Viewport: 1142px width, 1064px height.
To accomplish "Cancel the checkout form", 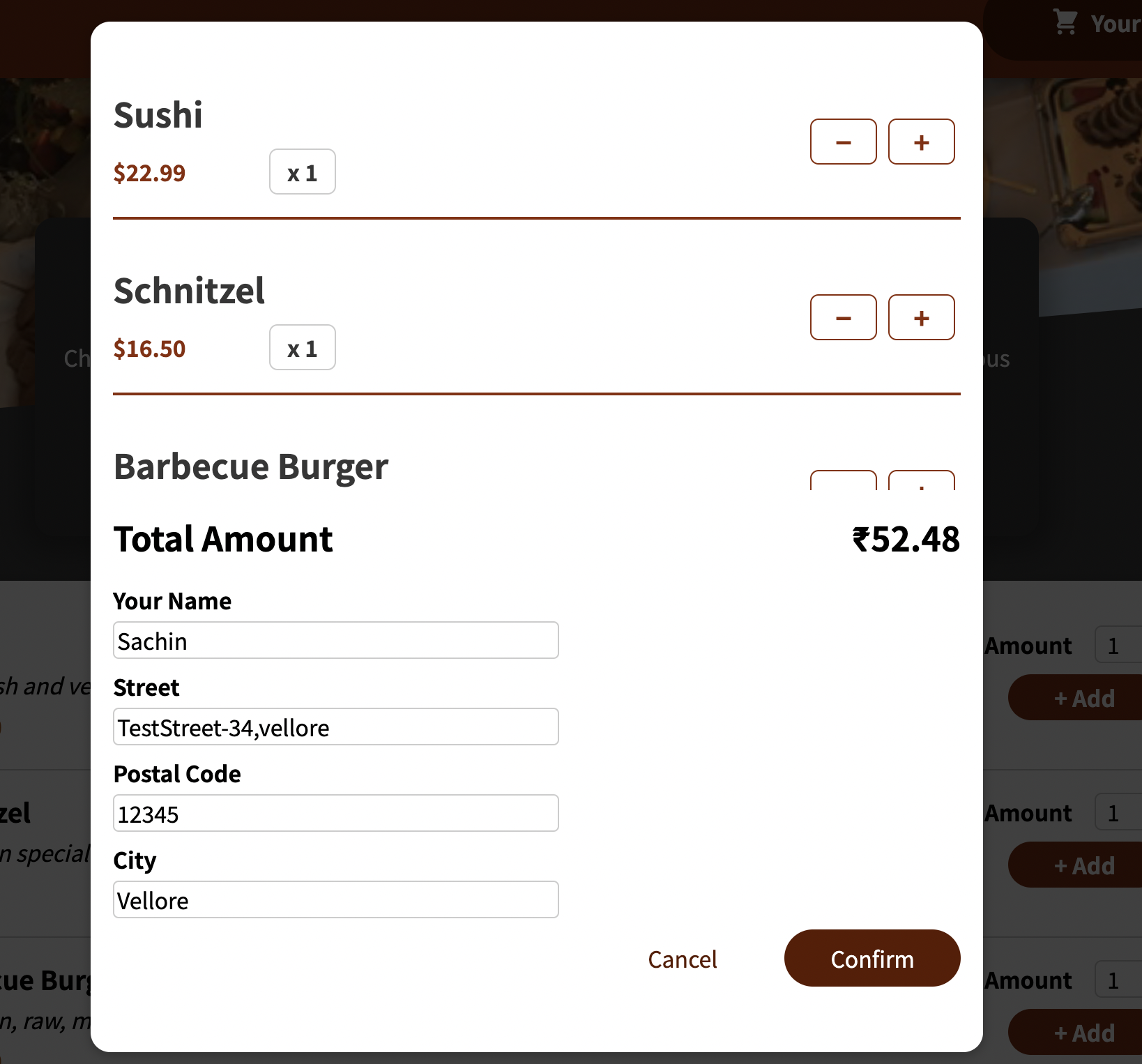I will [682, 959].
